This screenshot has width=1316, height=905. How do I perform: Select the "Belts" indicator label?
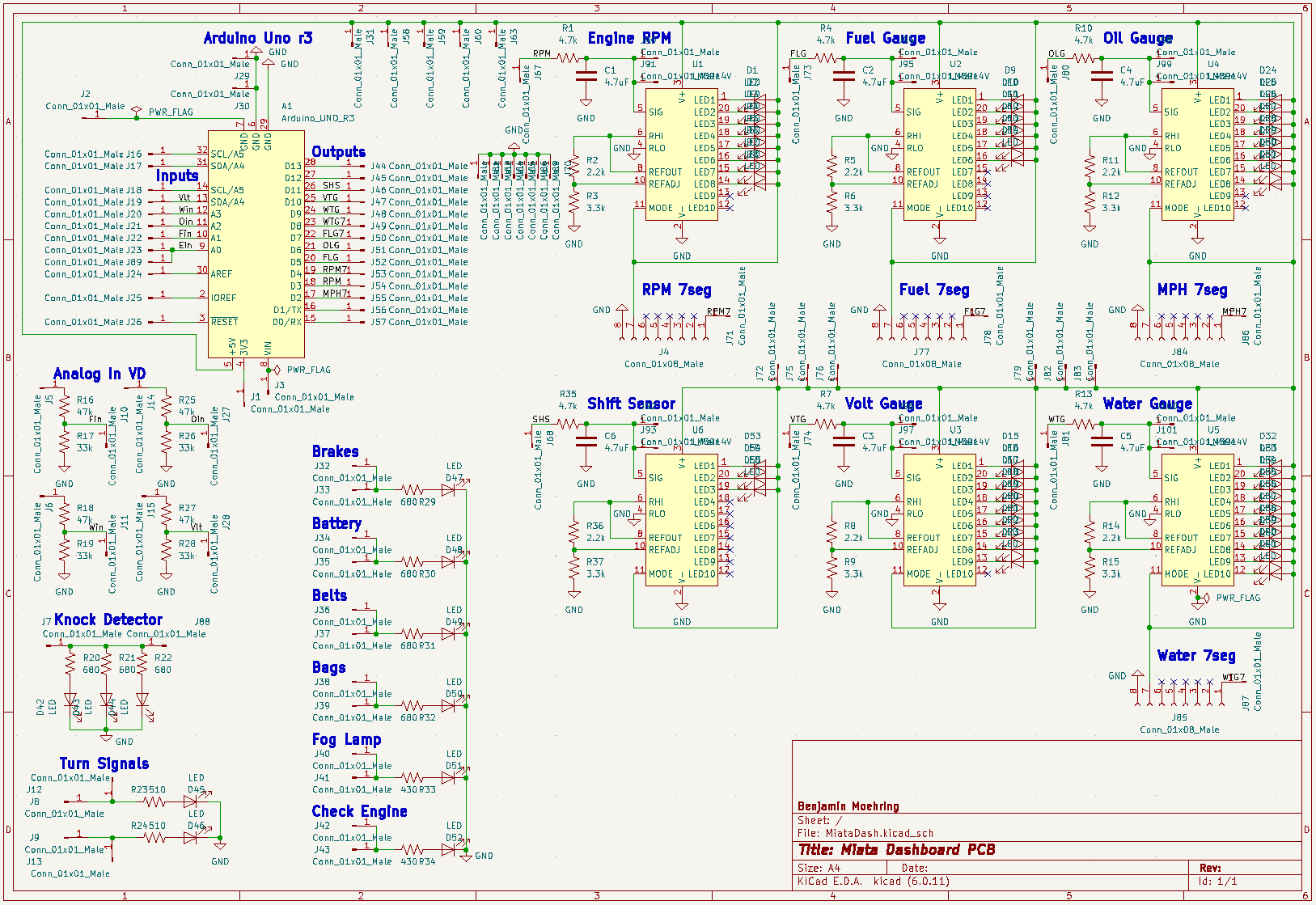tap(329, 595)
